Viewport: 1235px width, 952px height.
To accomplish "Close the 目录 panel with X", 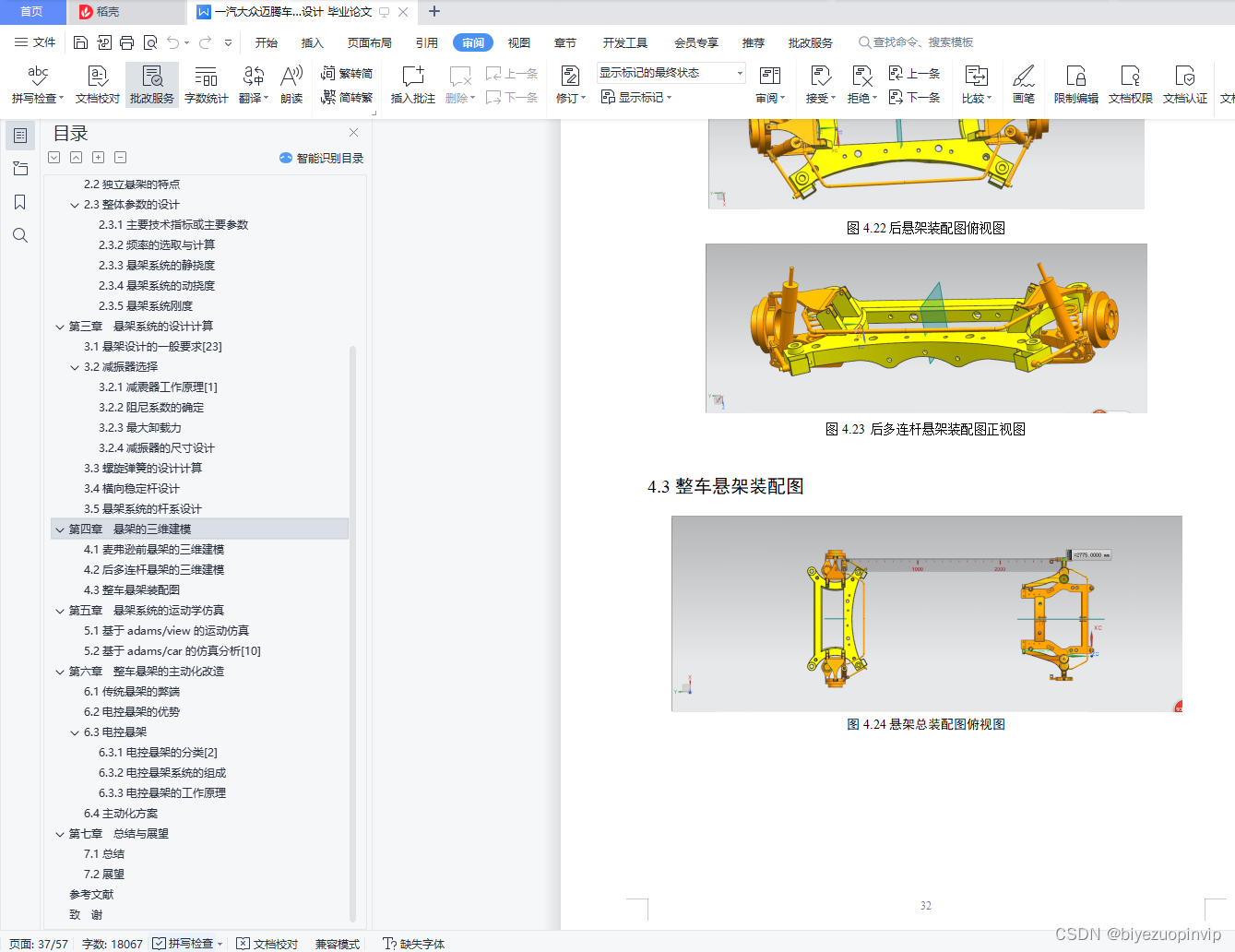I will point(353,133).
